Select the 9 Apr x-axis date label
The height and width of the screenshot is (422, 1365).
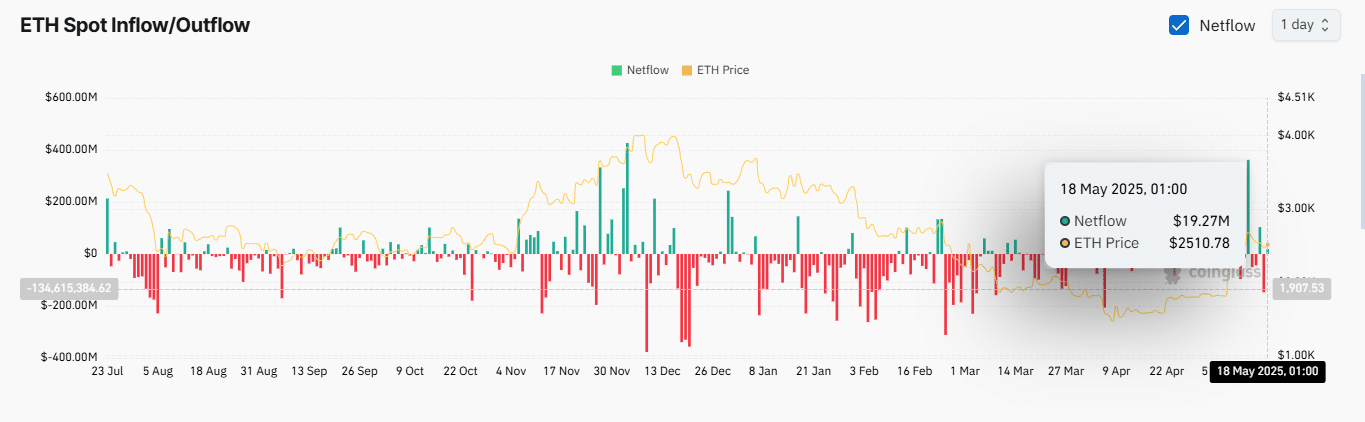pos(1117,371)
